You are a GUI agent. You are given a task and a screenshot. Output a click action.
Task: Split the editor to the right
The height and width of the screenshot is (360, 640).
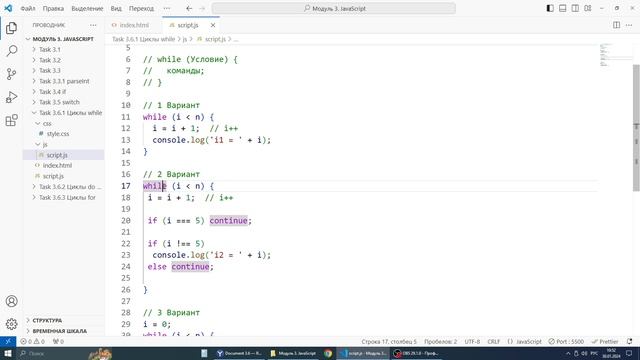click(x=616, y=25)
